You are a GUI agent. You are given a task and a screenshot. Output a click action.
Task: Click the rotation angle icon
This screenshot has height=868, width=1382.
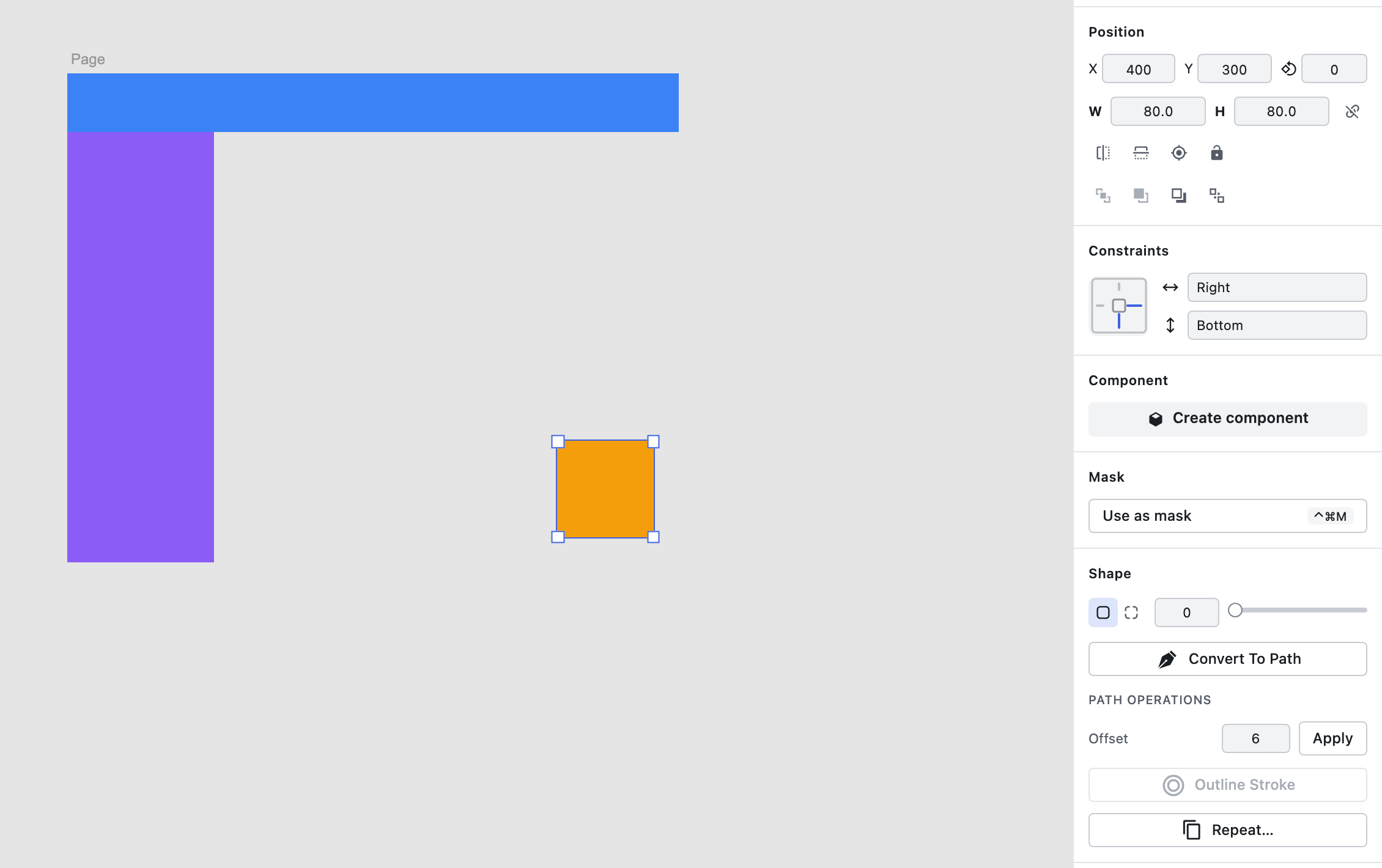click(x=1288, y=68)
